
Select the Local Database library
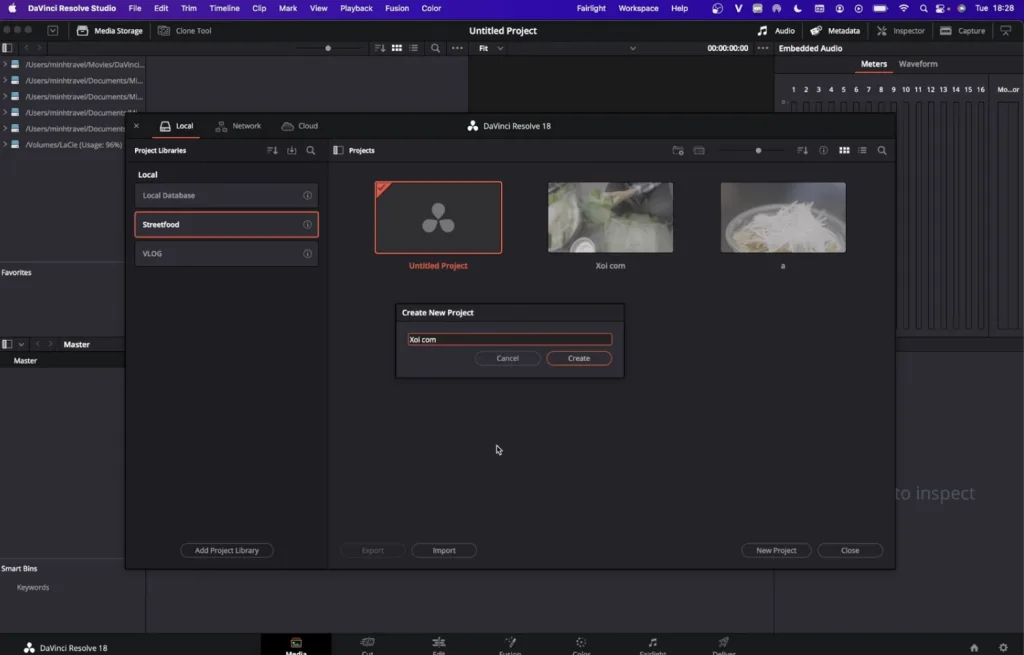pyautogui.click(x=226, y=195)
